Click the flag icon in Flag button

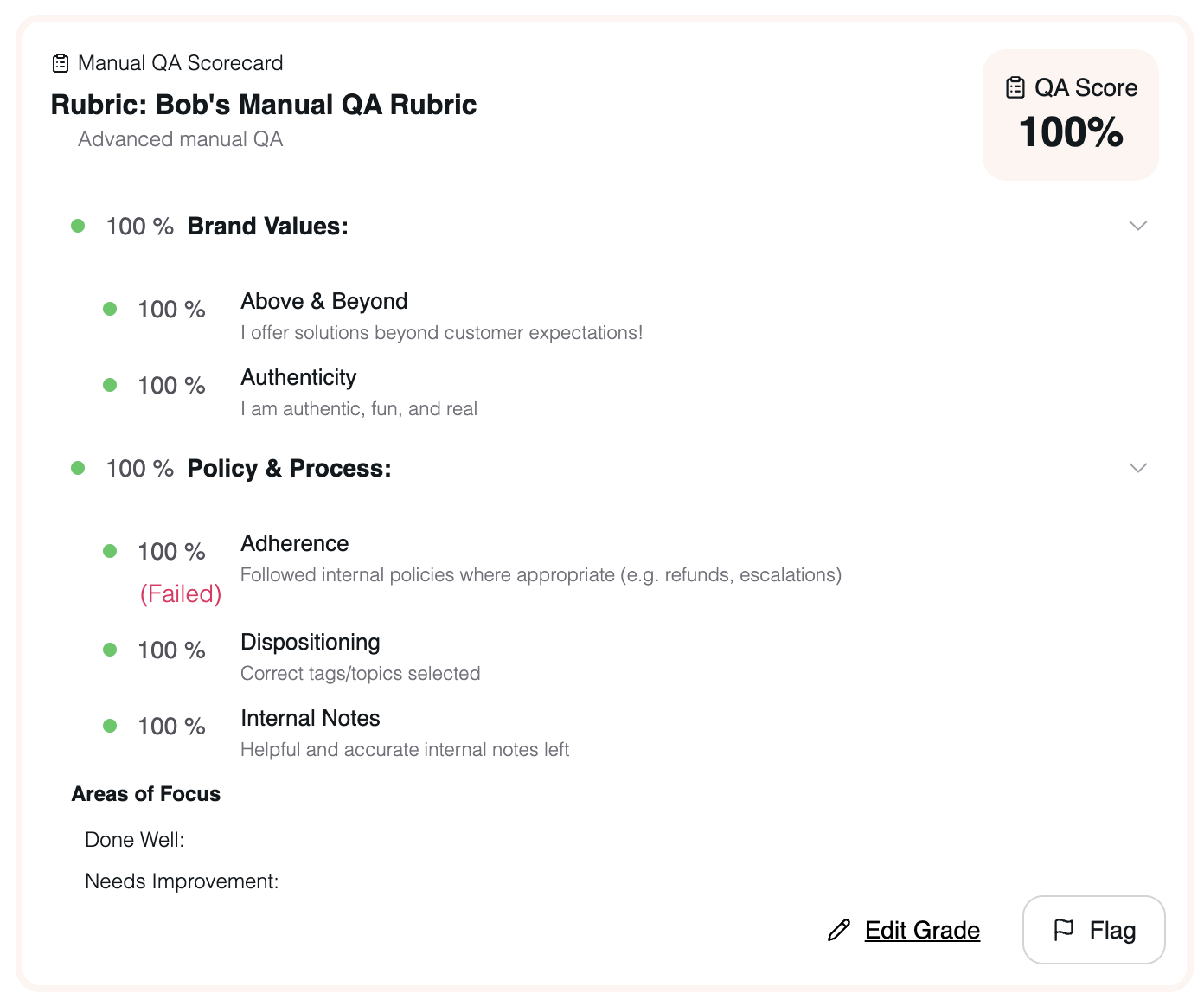1064,930
